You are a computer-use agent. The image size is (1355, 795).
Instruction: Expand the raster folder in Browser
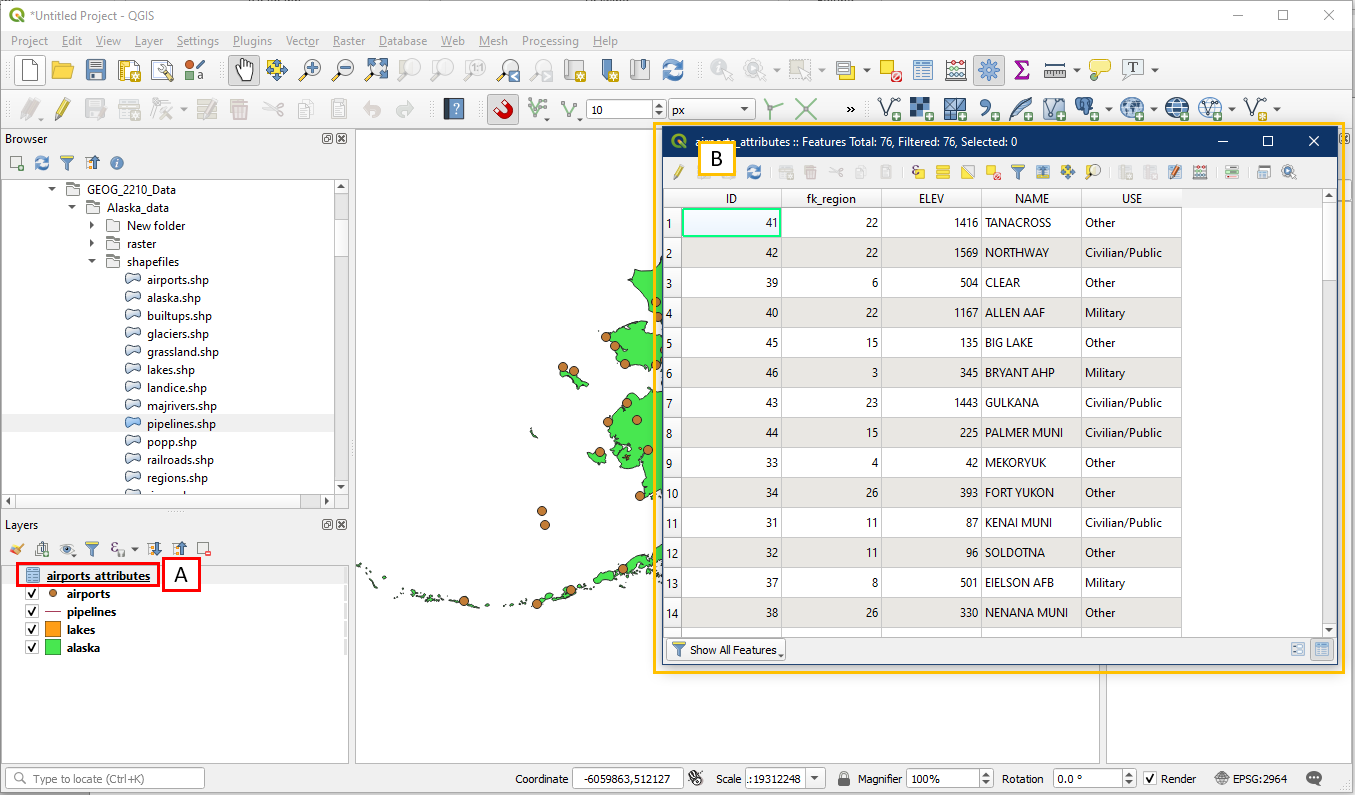[92, 244]
